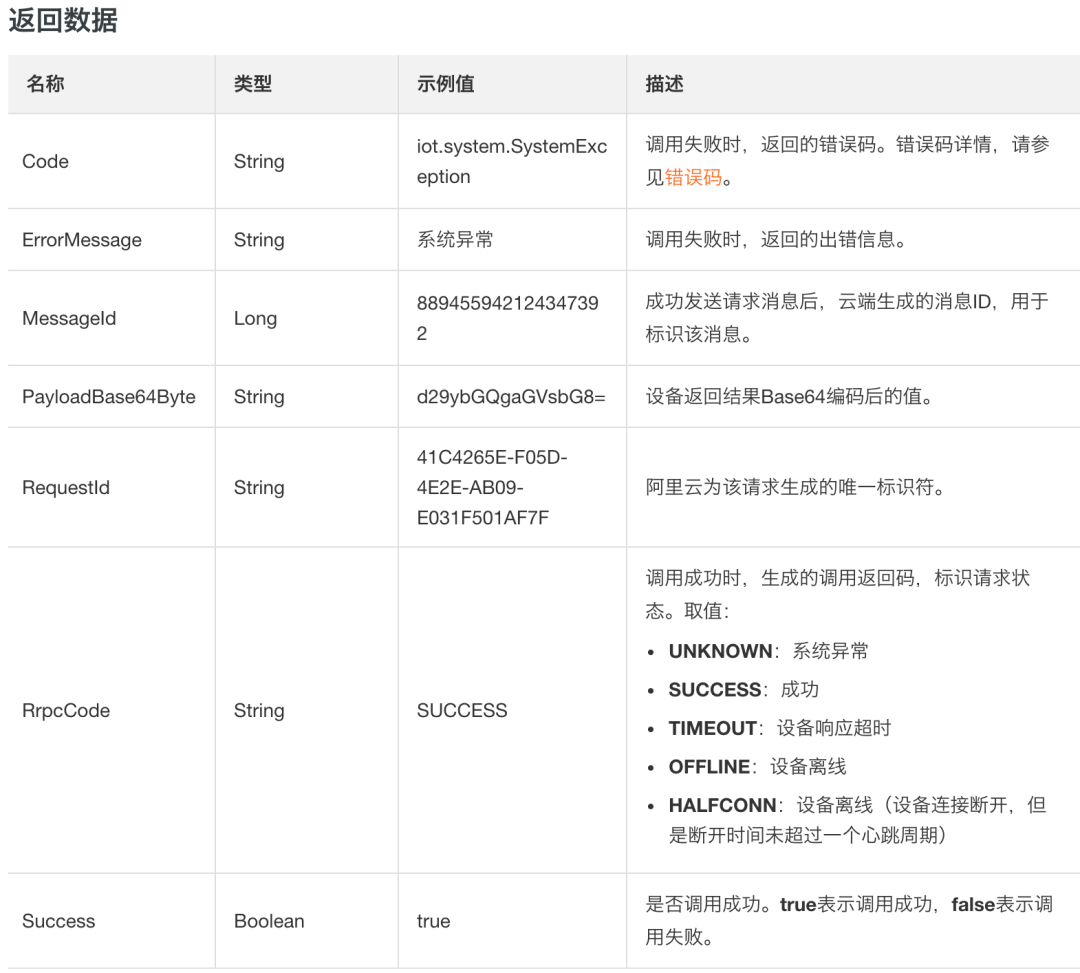Click the 描述 column header
The image size is (1080, 973).
(x=665, y=84)
